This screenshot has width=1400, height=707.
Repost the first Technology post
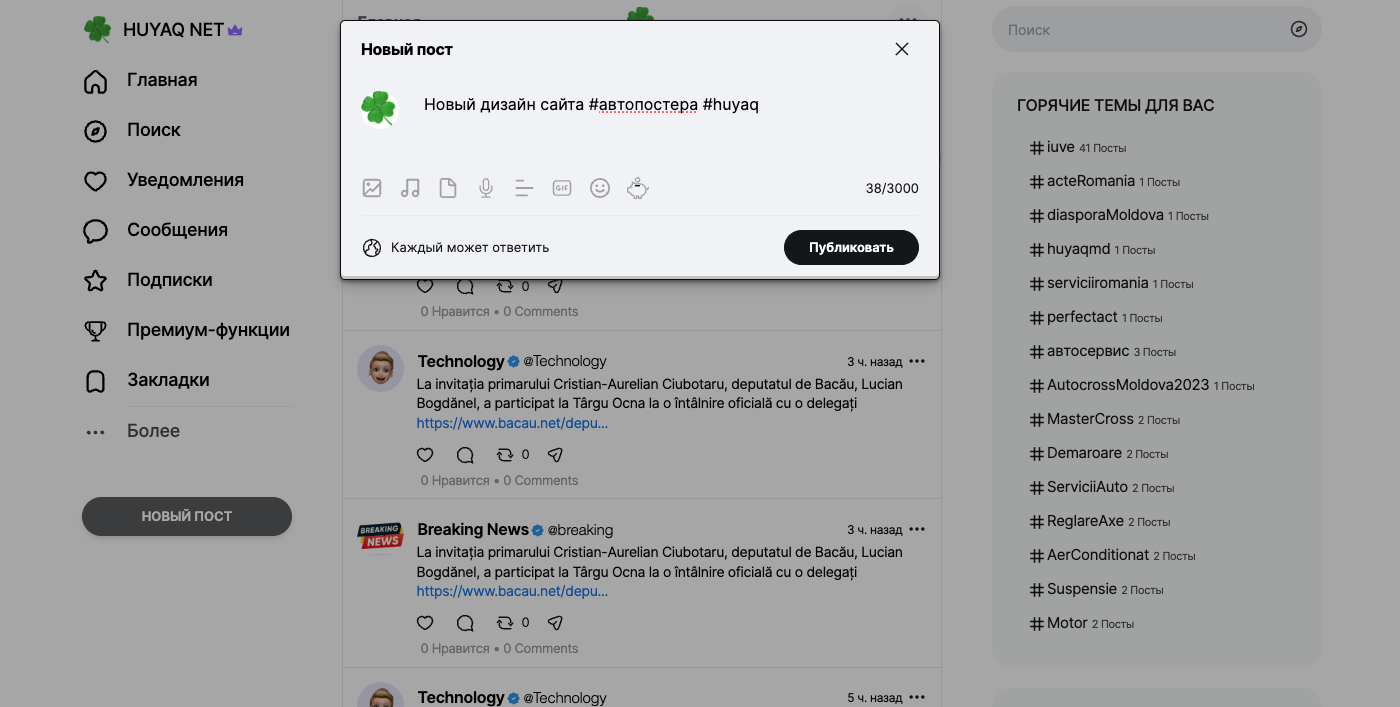(x=505, y=455)
